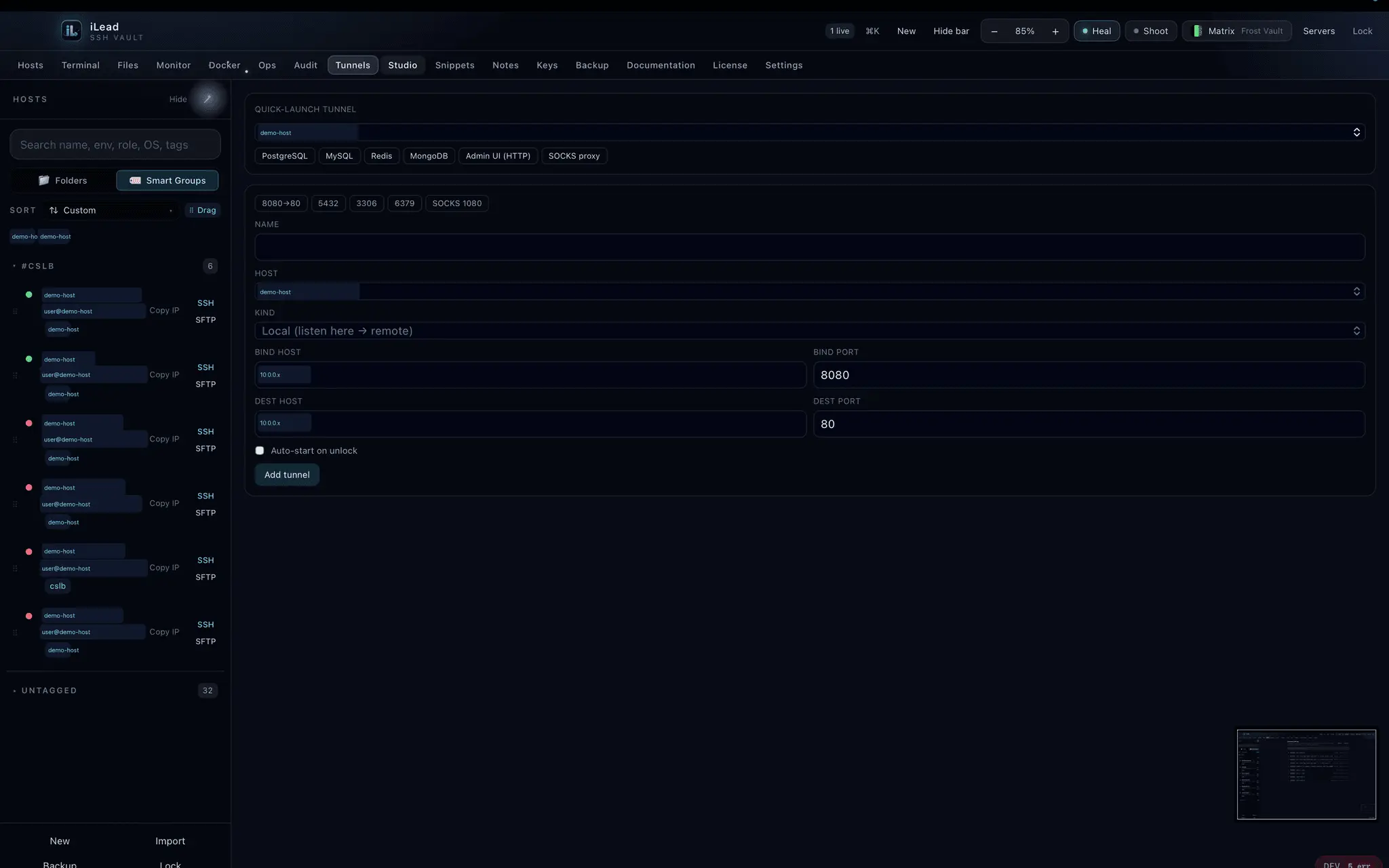The image size is (1389, 868).
Task: Go to the Snippets tab
Action: (x=455, y=65)
